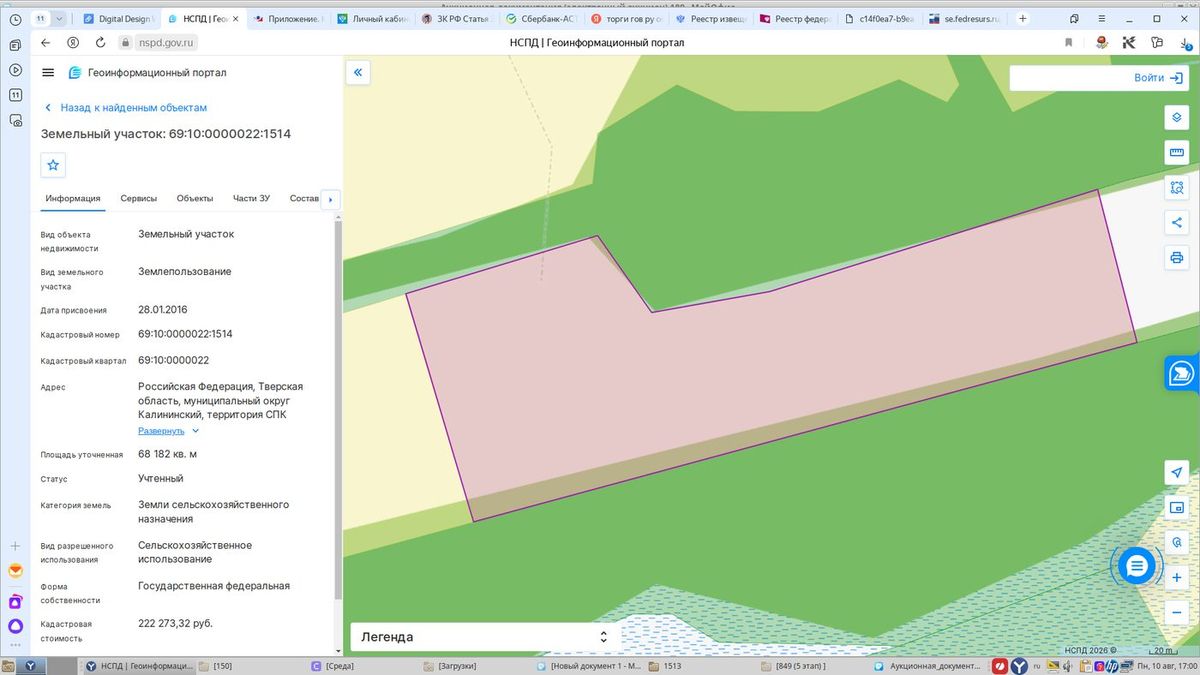Viewport: 1200px width, 675px height.
Task: Activate the area search selection tool
Action: [1177, 187]
